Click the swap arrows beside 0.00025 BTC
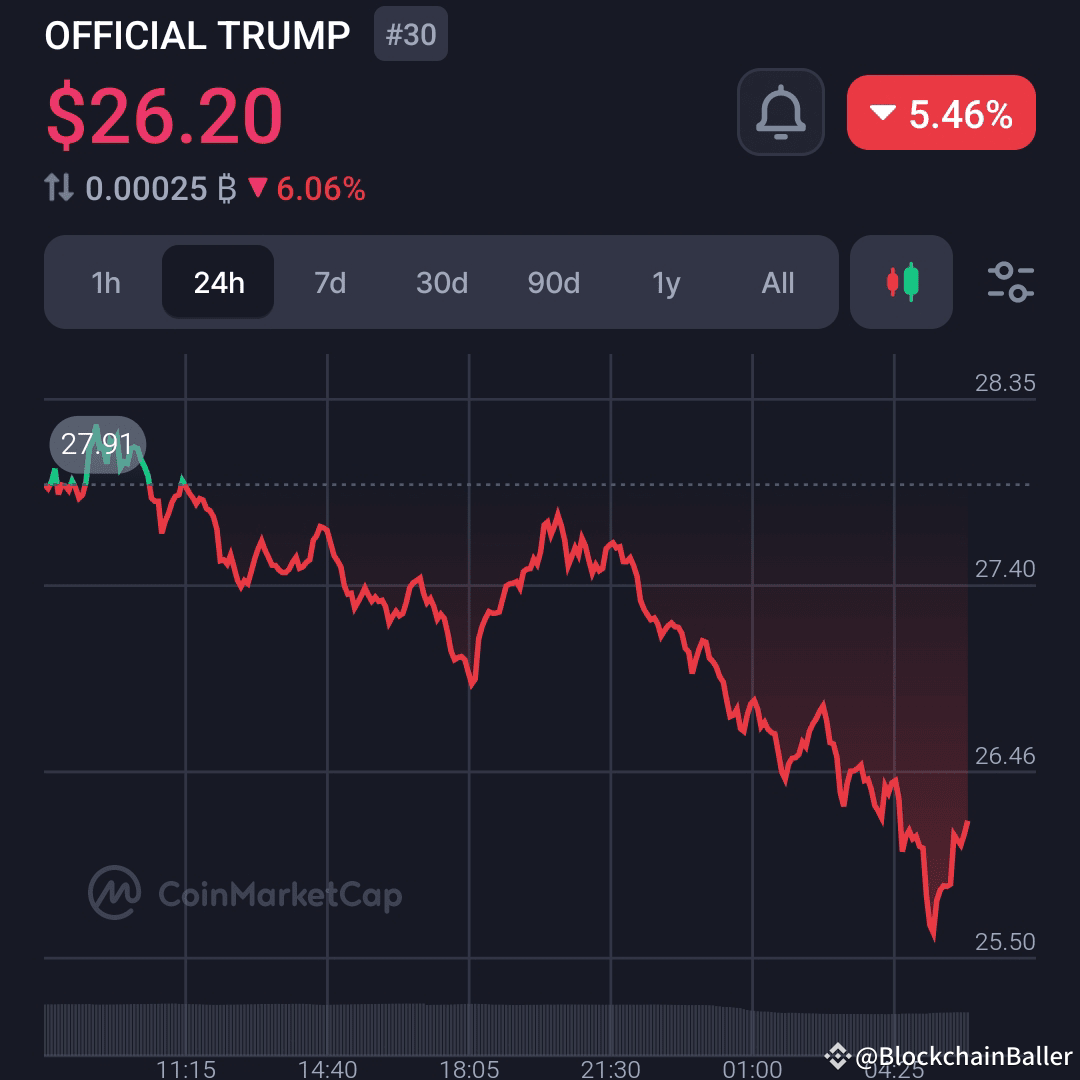 (x=60, y=189)
